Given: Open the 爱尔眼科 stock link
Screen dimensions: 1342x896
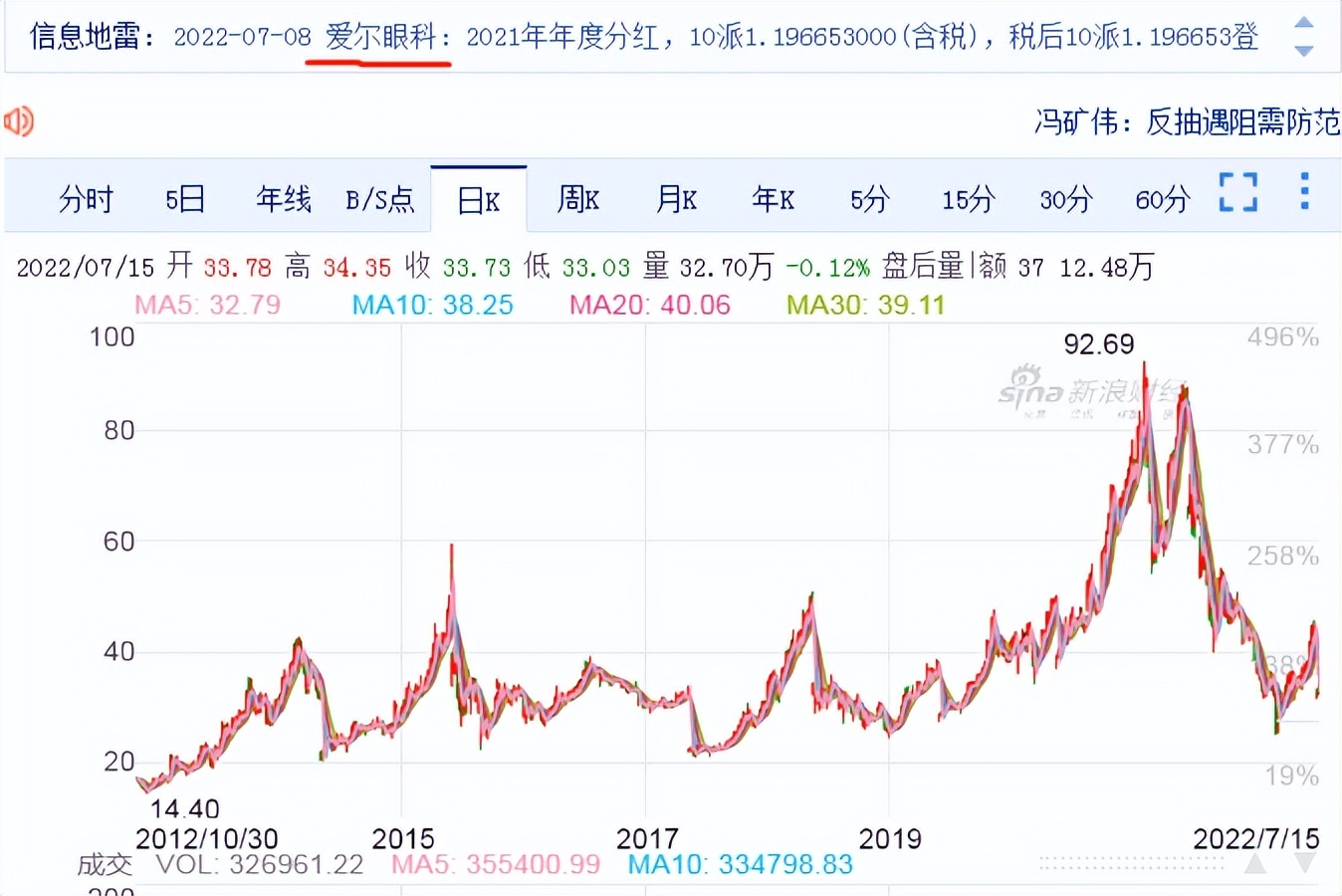Looking at the screenshot, I should click(x=376, y=38).
